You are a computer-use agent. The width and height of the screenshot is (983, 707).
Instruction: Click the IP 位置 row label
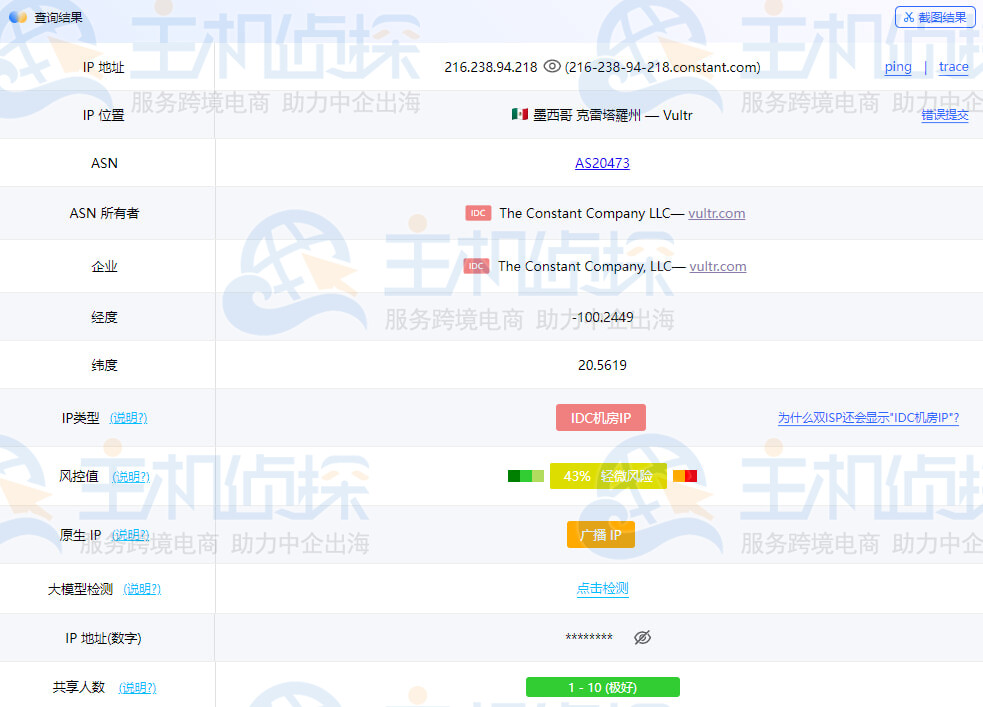(x=103, y=115)
